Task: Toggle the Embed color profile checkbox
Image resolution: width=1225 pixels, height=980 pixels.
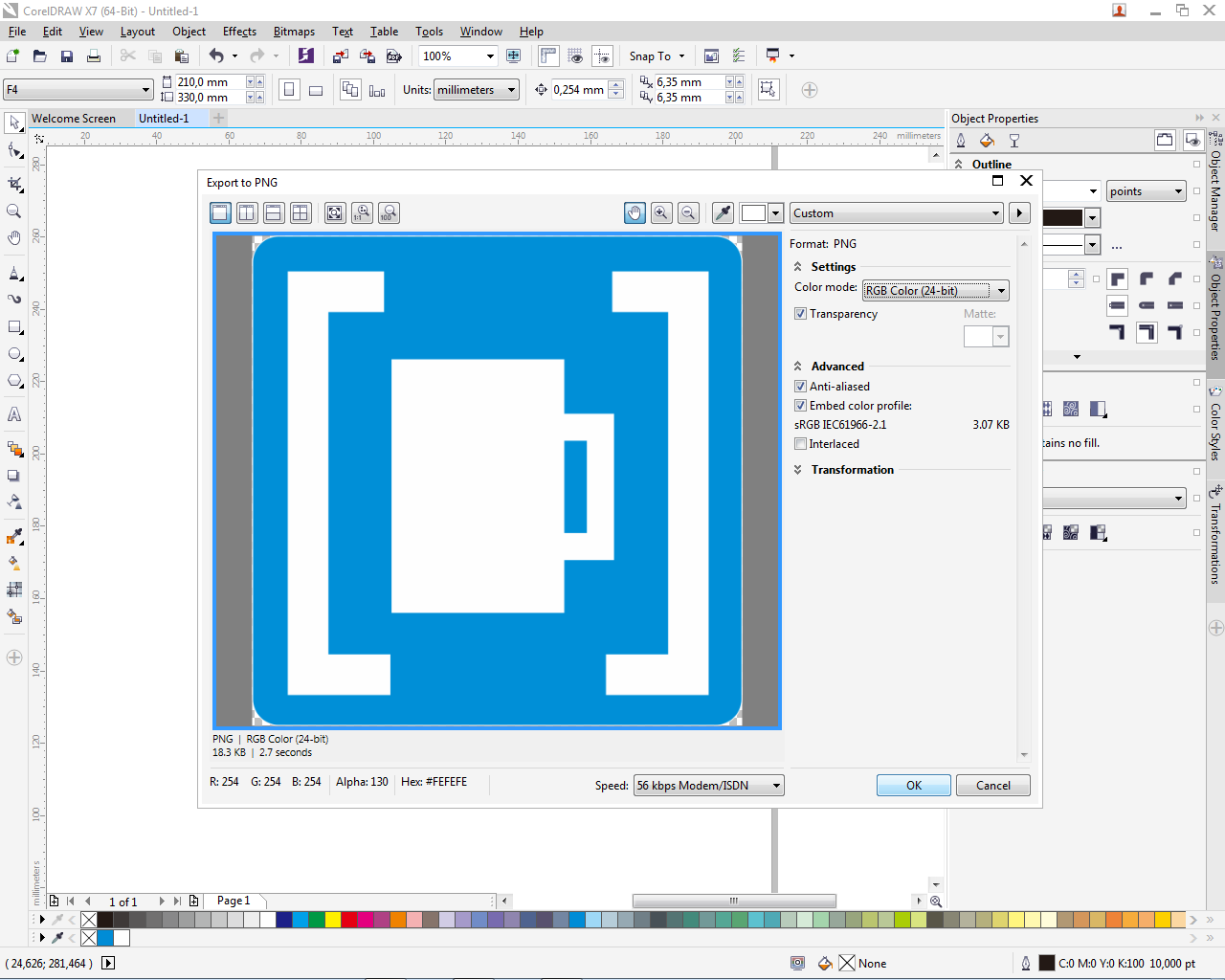Action: 800,406
